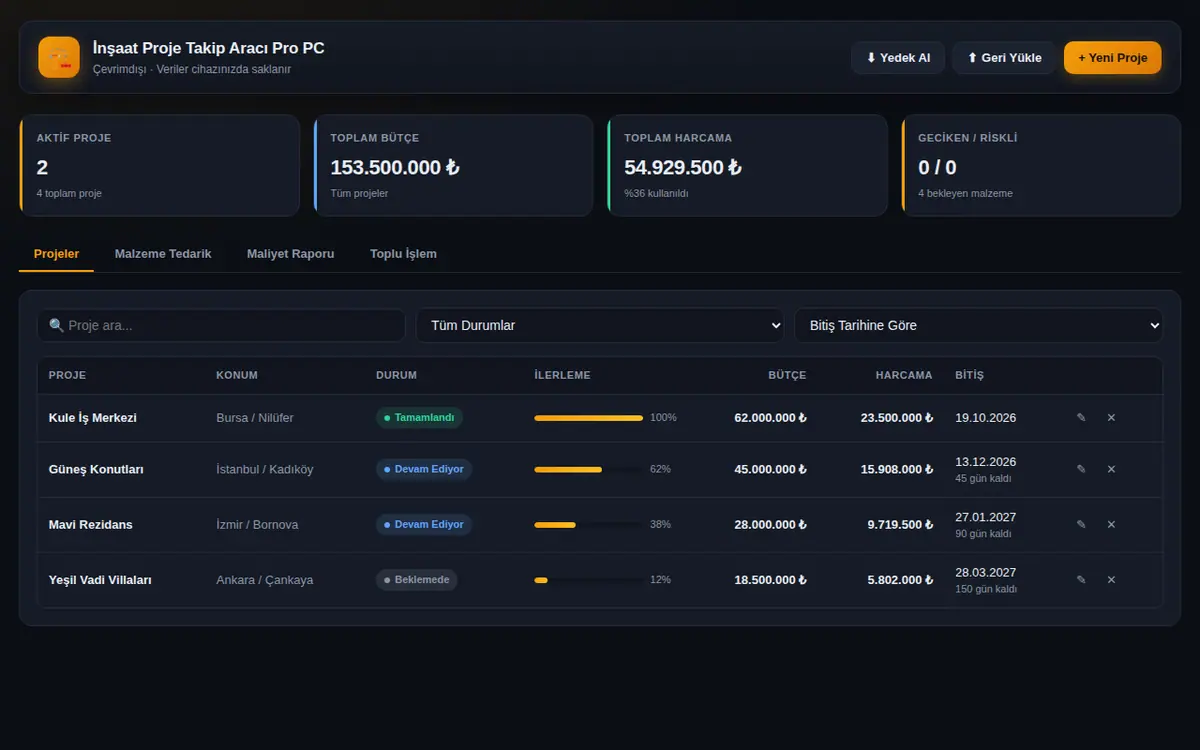The height and width of the screenshot is (750, 1200).
Task: Switch to the Malzeme Tedarik tab
Action: (163, 254)
